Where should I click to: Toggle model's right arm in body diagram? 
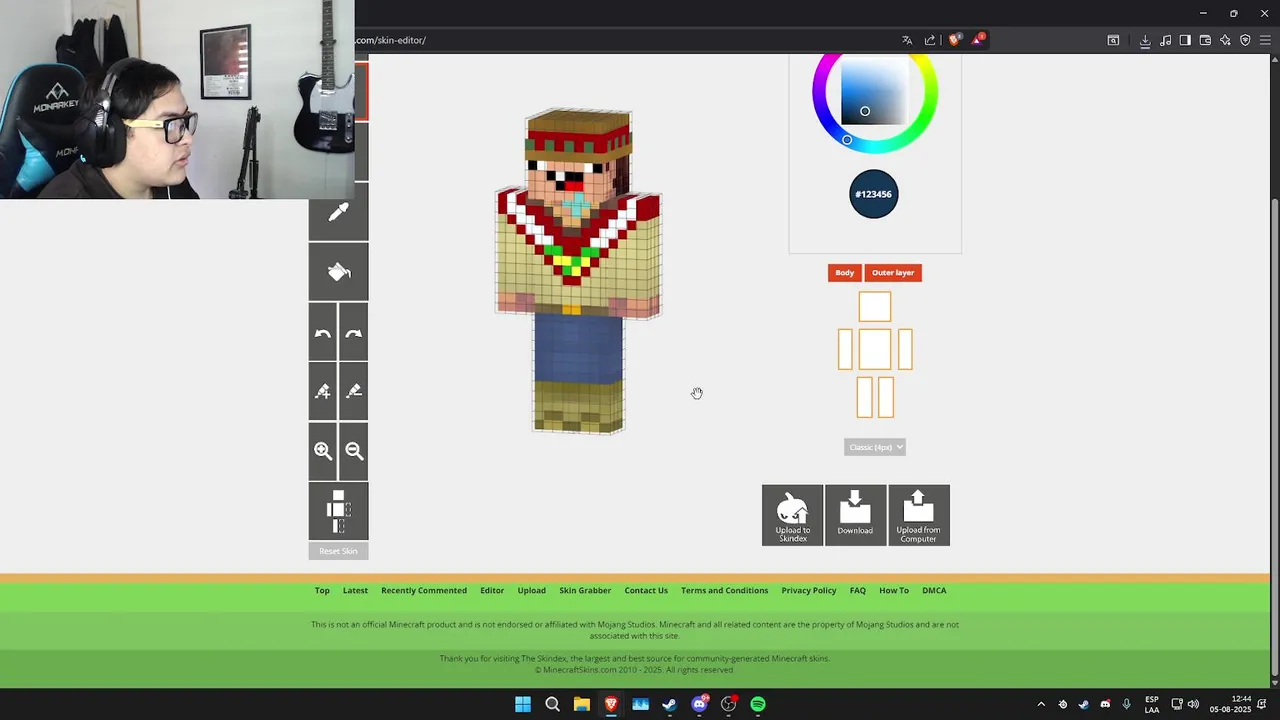(845, 350)
